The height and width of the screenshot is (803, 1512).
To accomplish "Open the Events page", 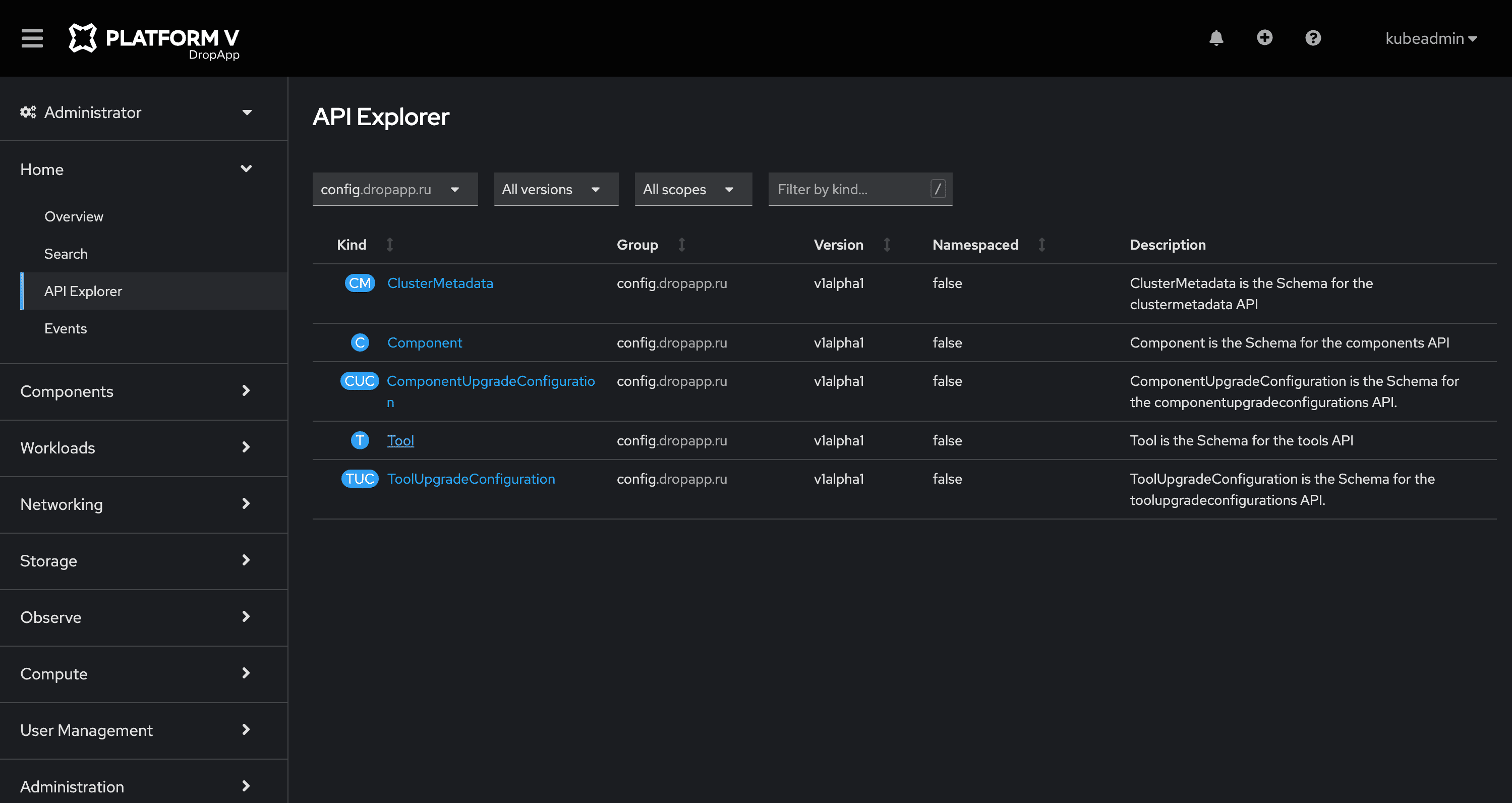I will (x=65, y=328).
